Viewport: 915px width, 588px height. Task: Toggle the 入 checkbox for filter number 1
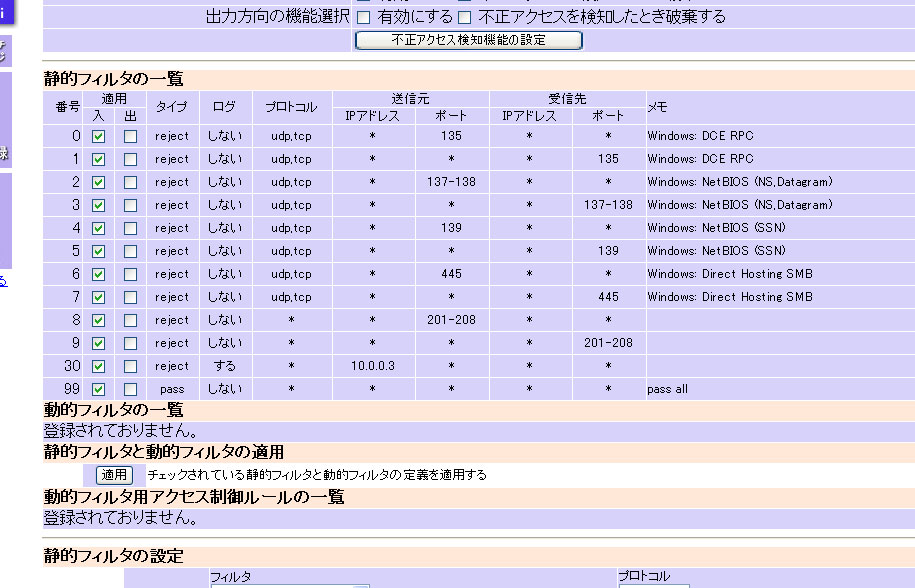[x=99, y=159]
